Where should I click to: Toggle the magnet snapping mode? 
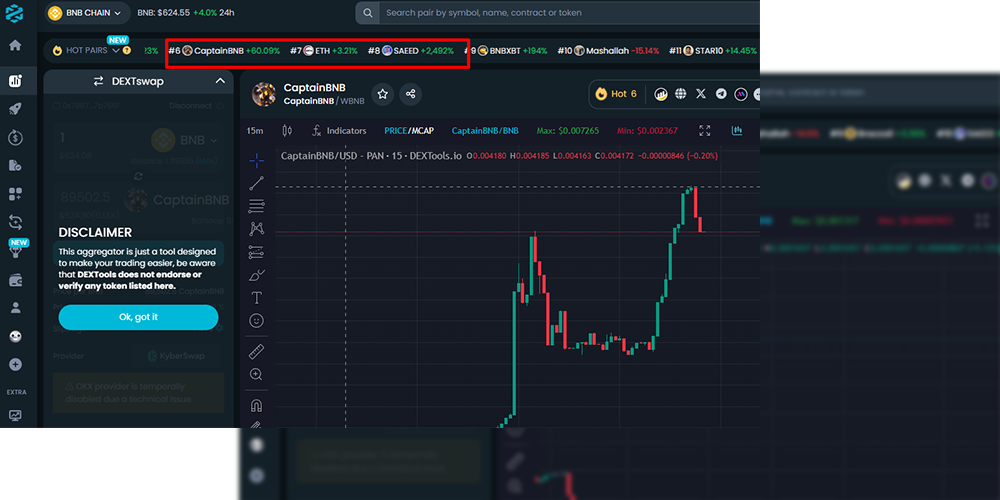point(256,406)
